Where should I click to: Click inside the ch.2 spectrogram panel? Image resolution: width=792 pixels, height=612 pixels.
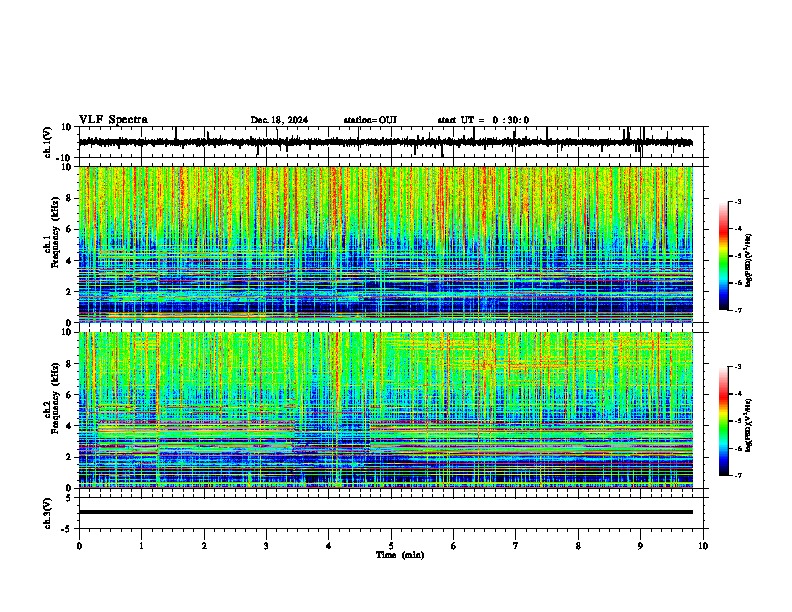click(386, 410)
